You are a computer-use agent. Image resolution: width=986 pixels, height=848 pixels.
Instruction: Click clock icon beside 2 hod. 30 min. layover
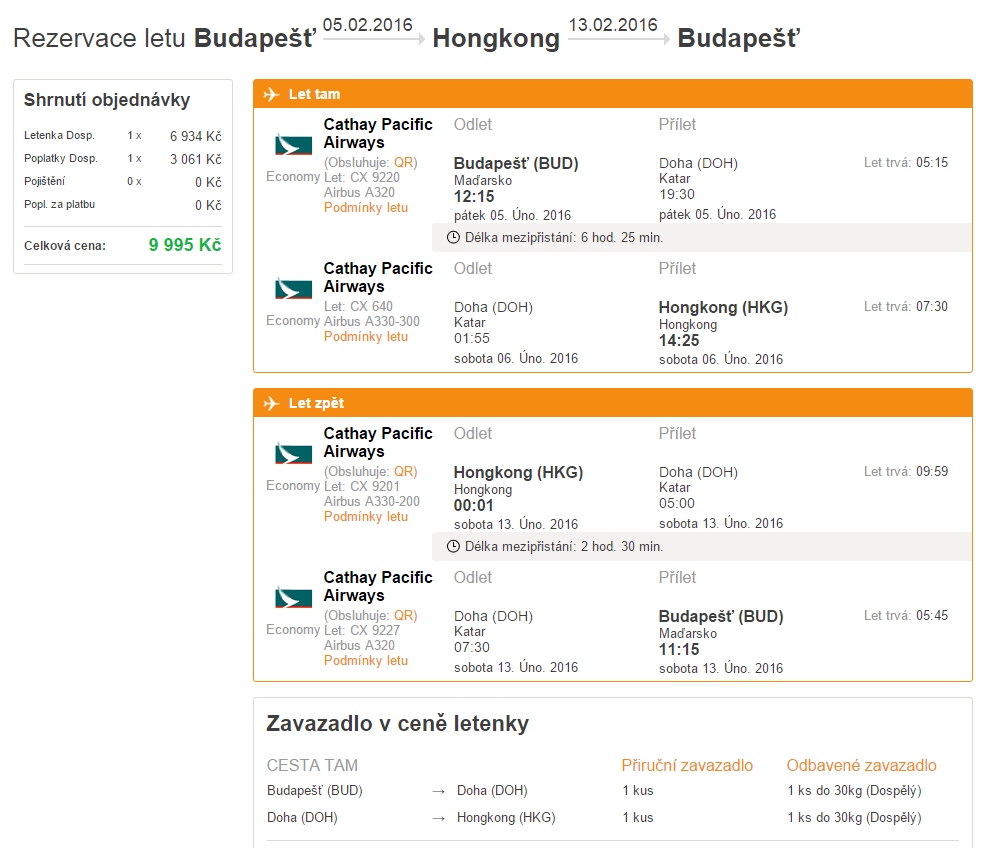[453, 547]
